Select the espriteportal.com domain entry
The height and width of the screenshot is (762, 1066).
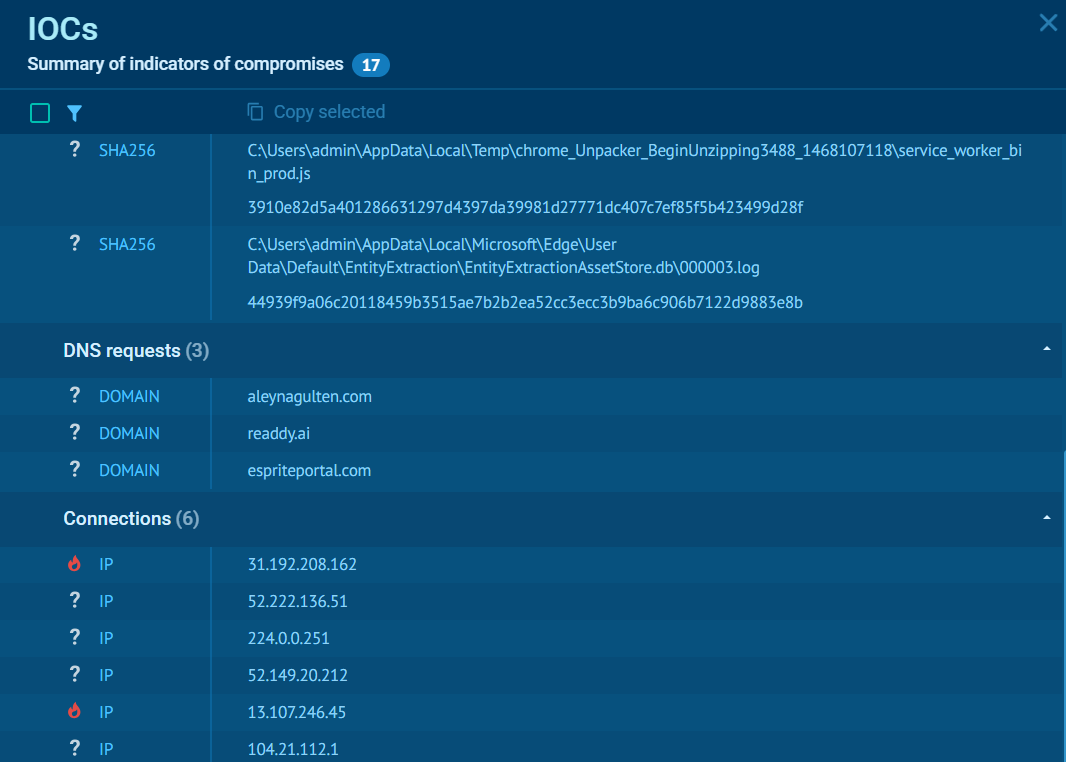(x=309, y=470)
